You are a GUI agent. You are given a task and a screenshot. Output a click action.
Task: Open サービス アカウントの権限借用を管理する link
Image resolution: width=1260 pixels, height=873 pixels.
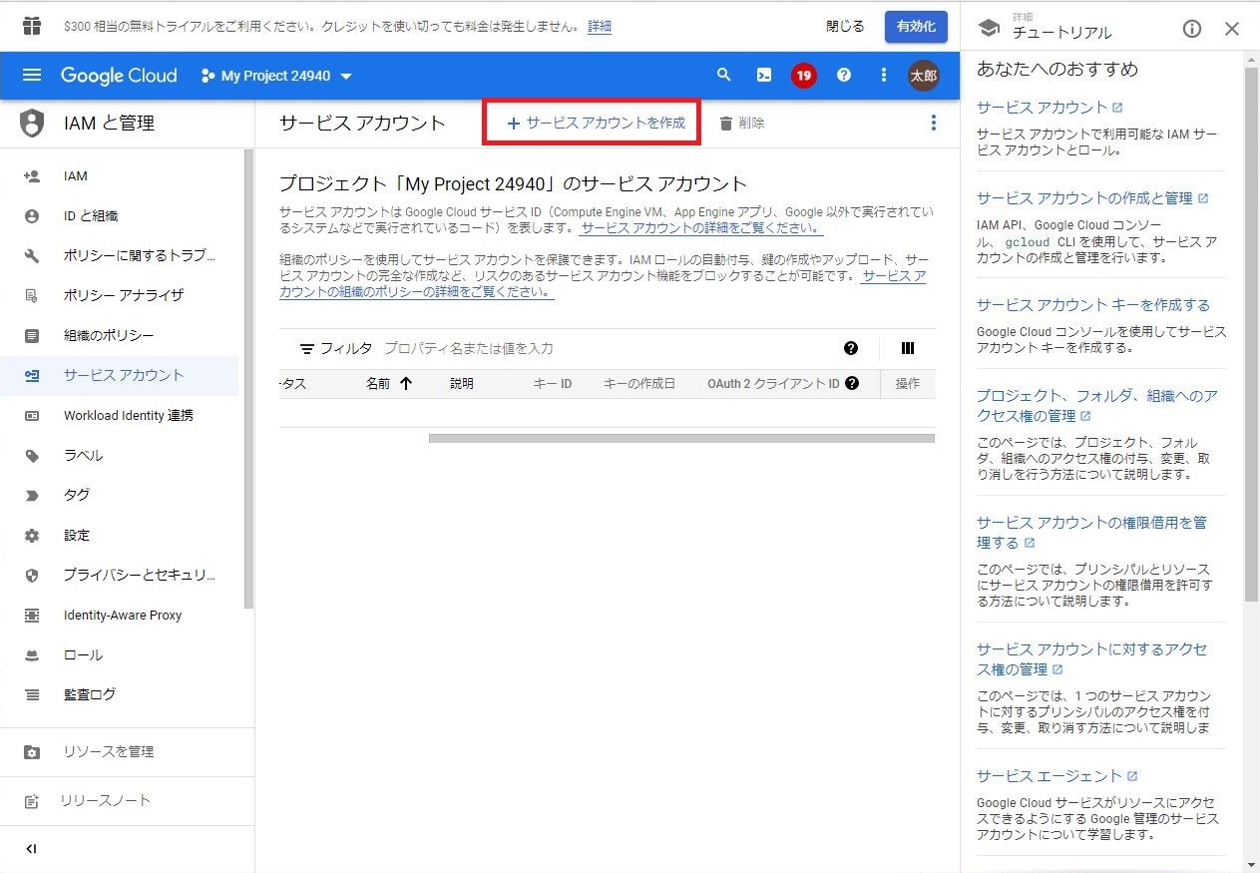[1092, 532]
